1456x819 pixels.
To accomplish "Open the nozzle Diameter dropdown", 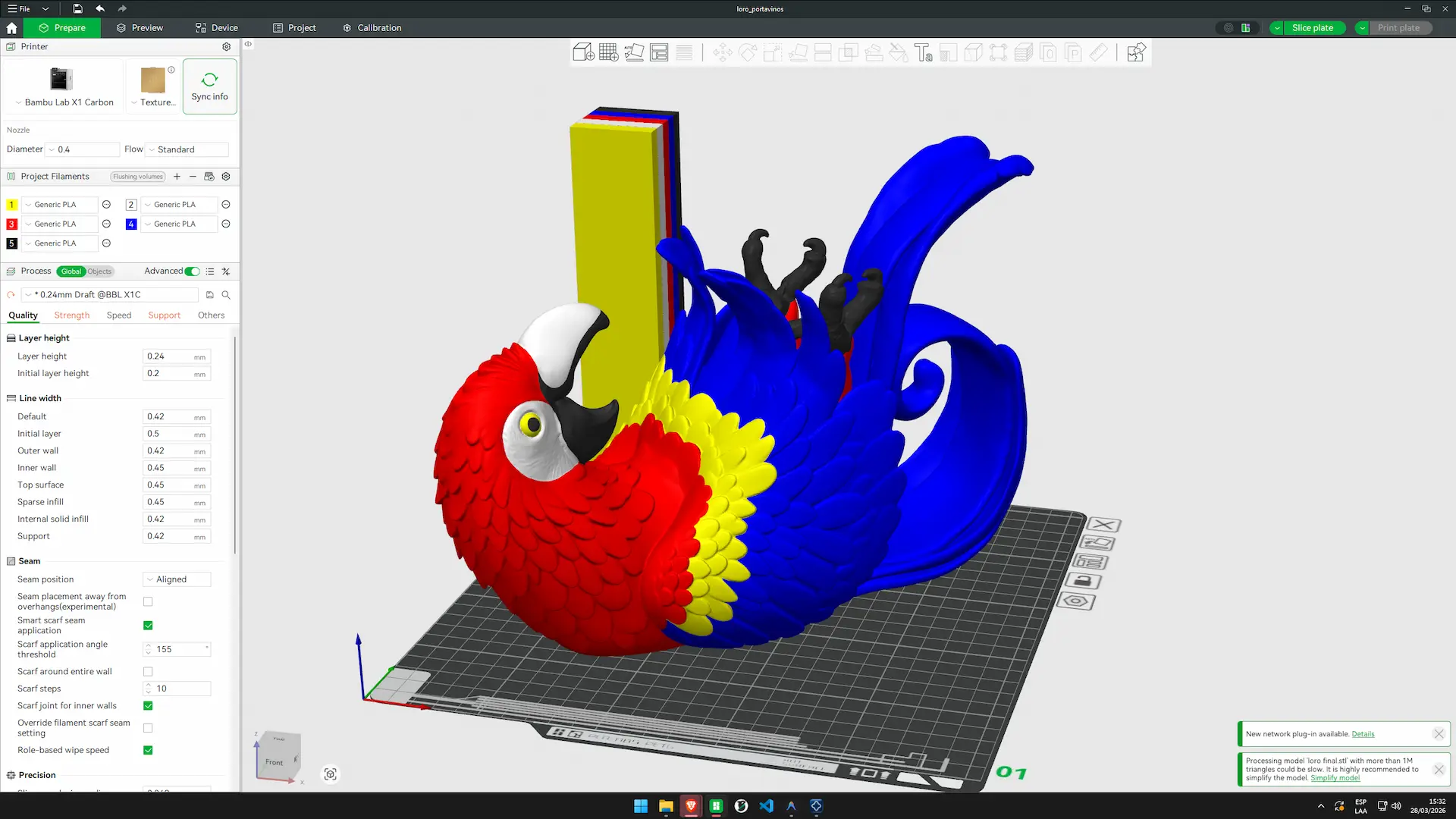I will 83,149.
